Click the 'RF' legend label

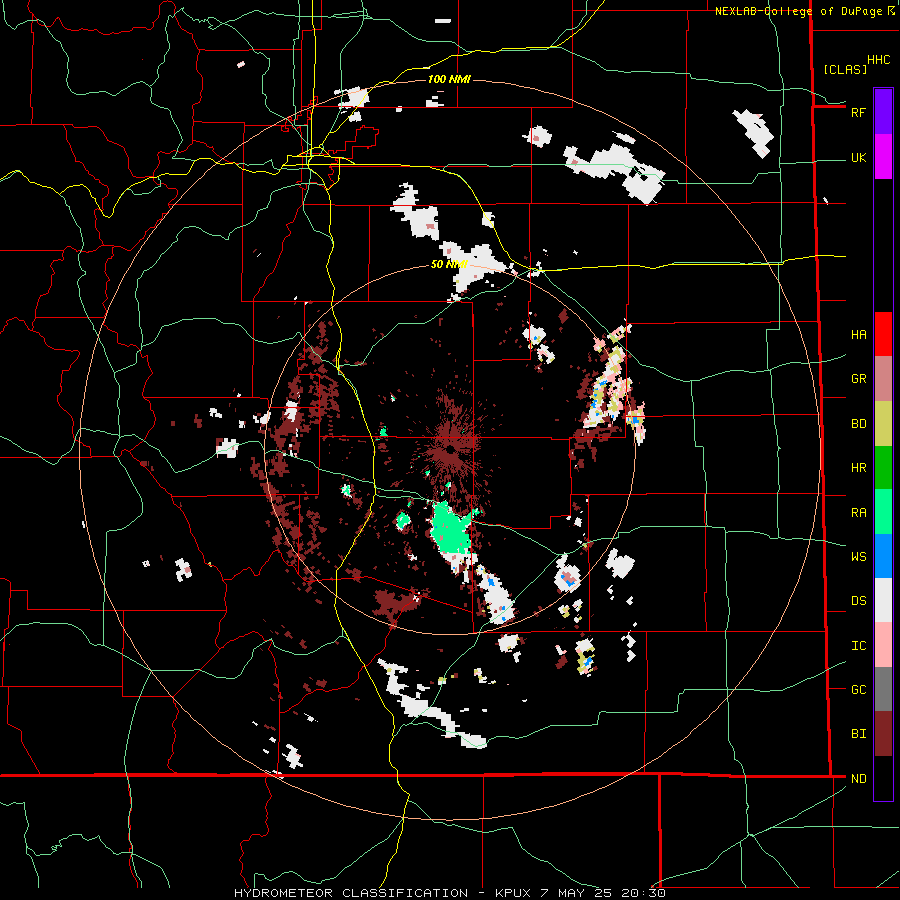click(x=858, y=112)
